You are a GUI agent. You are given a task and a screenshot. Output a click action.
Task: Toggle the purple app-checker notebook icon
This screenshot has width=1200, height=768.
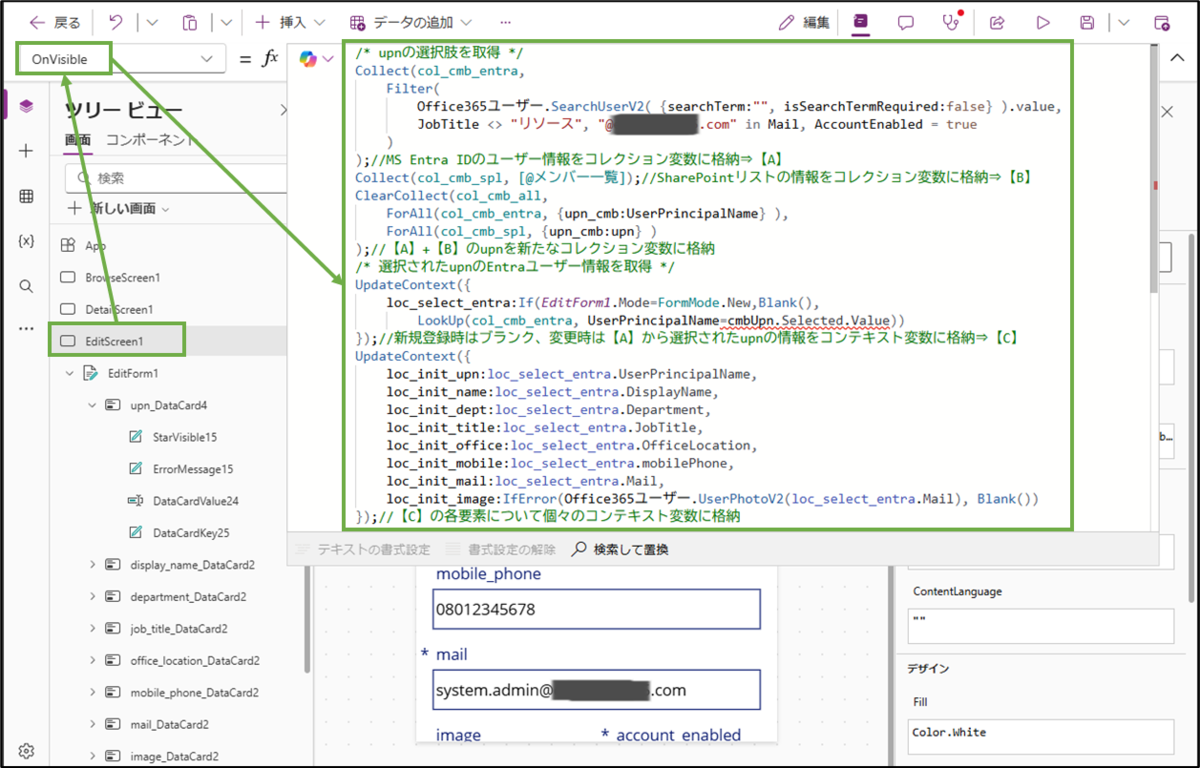click(861, 22)
